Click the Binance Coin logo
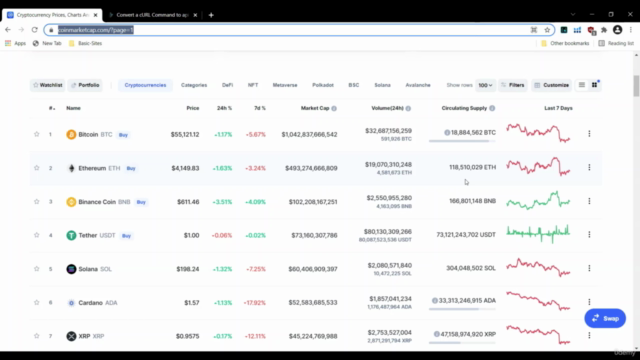This screenshot has width=640, height=360. coord(71,202)
